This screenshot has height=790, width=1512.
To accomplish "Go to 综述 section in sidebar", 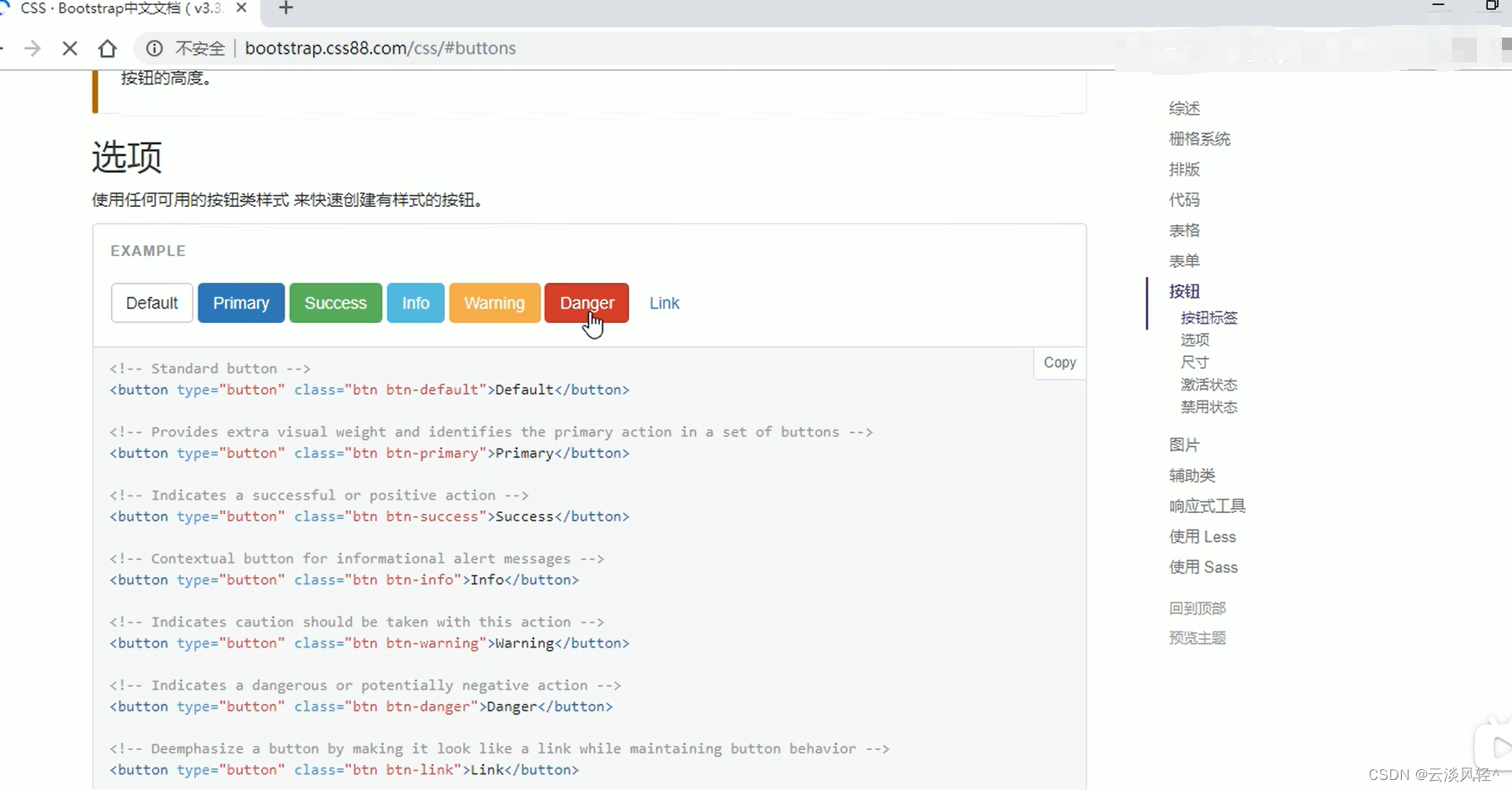I will pyautogui.click(x=1184, y=108).
